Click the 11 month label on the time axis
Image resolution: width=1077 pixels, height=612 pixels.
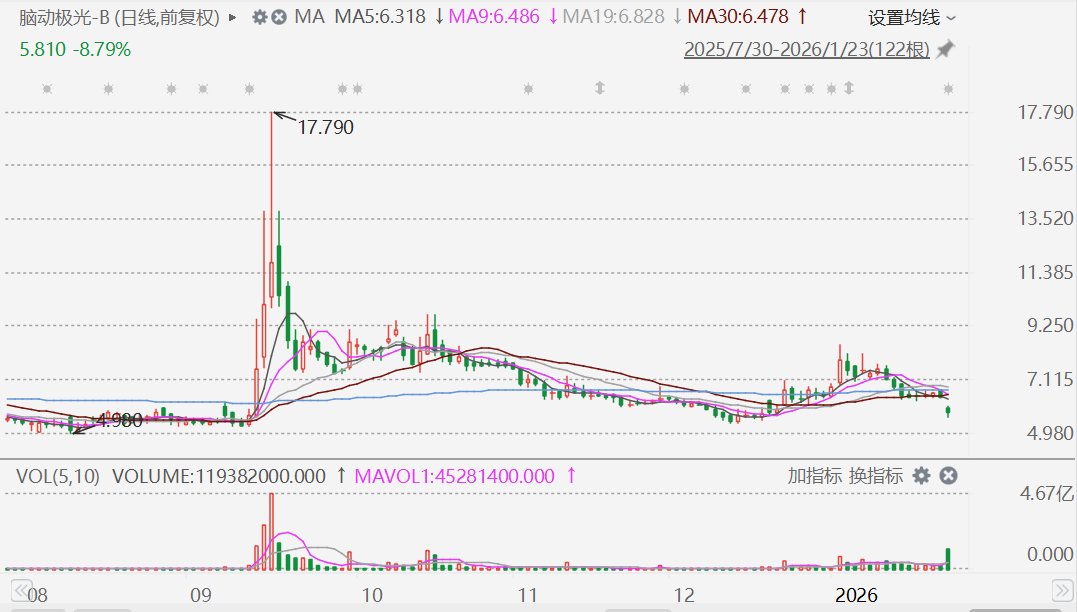(x=527, y=595)
